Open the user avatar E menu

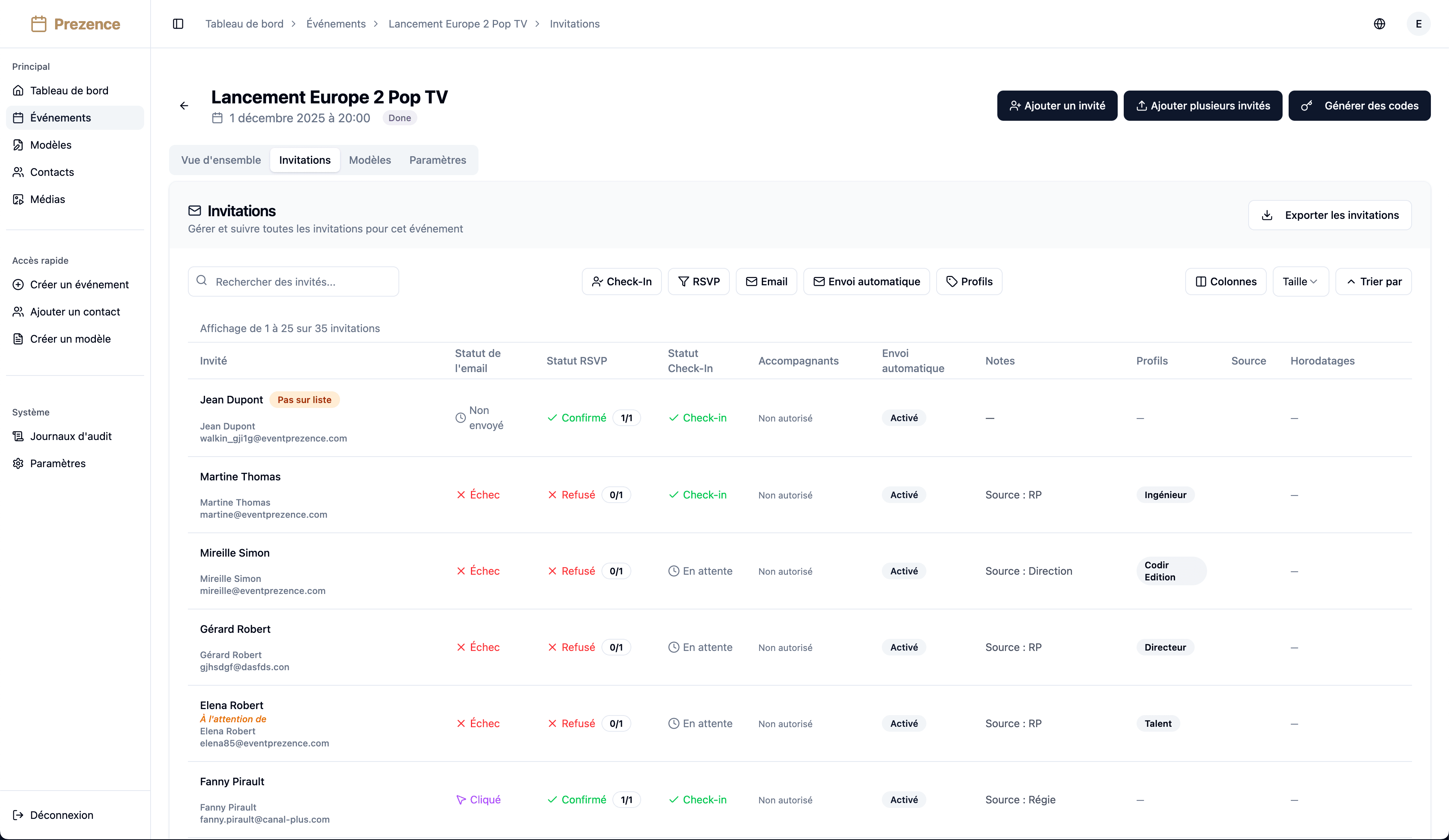tap(1418, 23)
